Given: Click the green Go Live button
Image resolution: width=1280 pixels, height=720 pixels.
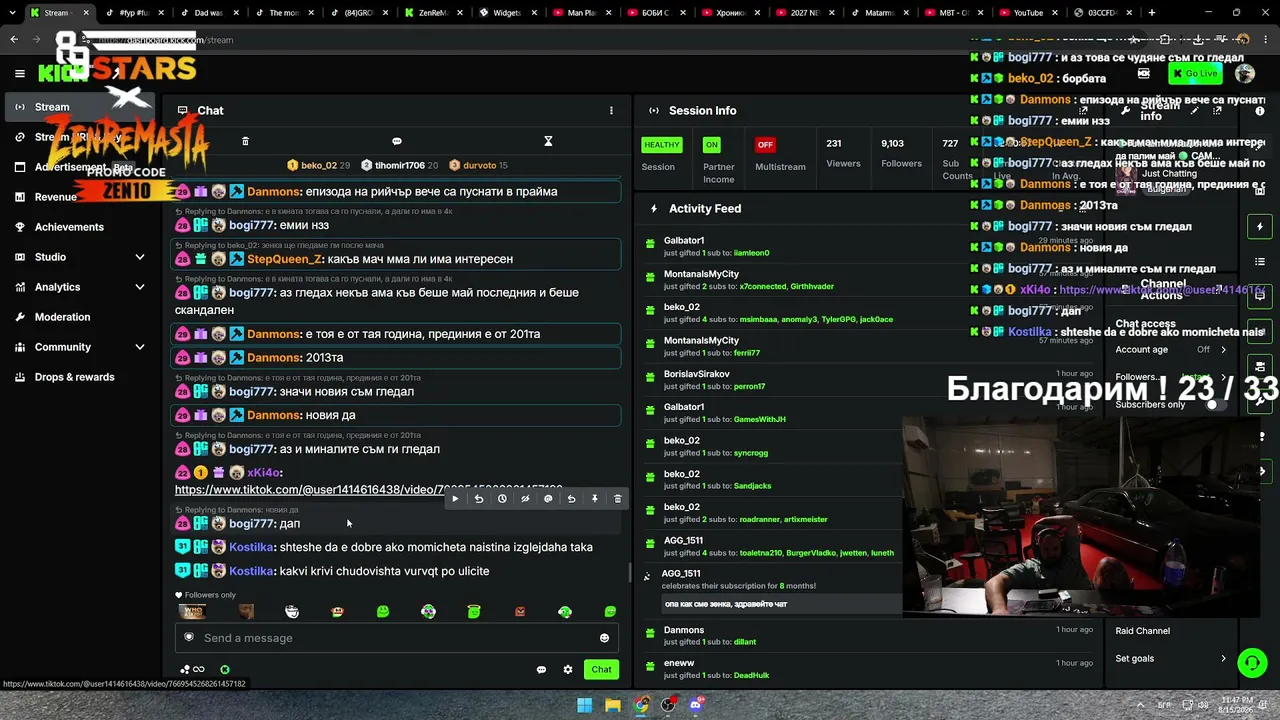Looking at the screenshot, I should (1196, 74).
